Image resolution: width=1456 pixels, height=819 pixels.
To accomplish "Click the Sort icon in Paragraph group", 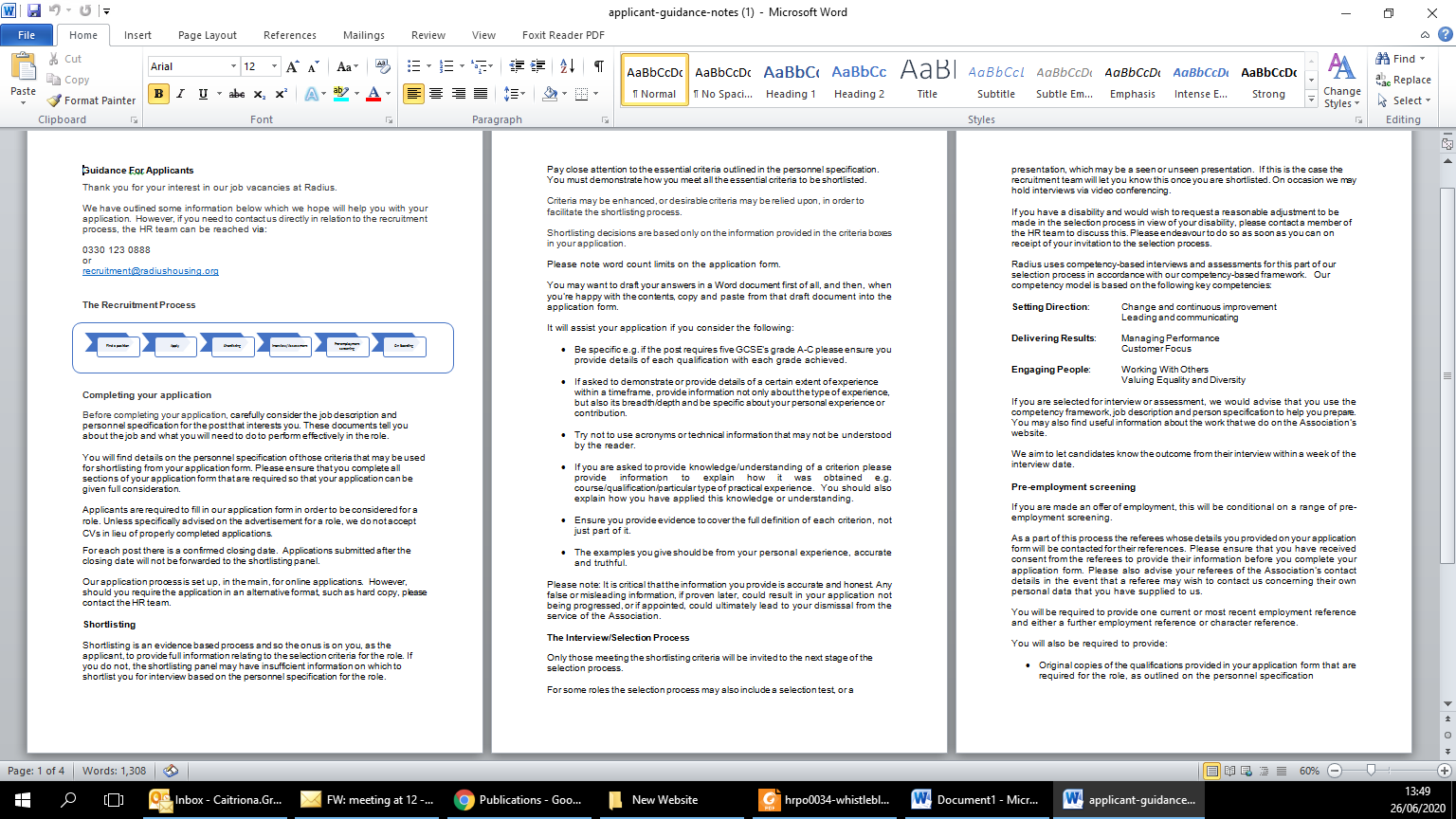I will tap(567, 66).
